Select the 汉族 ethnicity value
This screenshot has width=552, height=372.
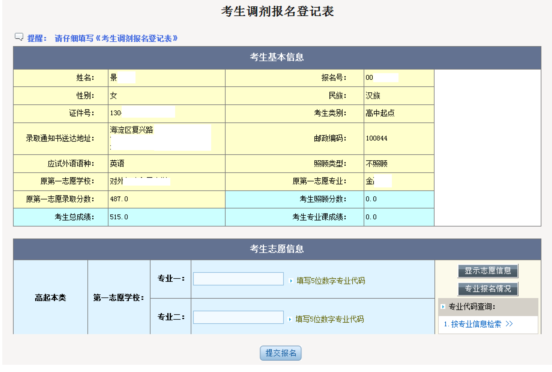click(x=373, y=96)
